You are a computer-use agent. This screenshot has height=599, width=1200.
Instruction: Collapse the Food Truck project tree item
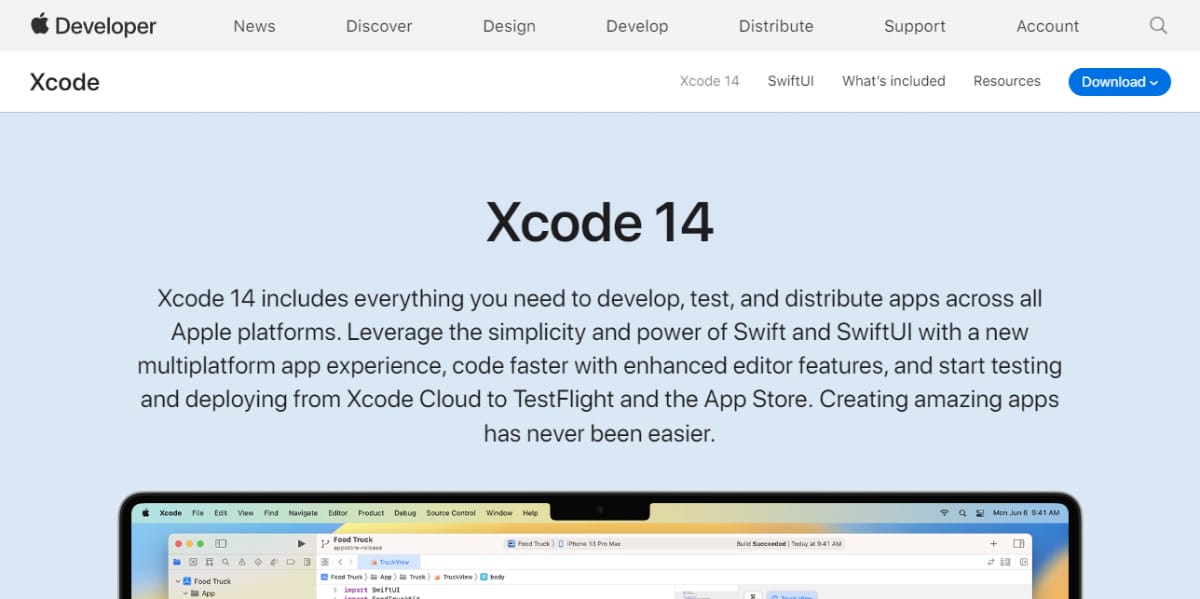click(x=178, y=581)
